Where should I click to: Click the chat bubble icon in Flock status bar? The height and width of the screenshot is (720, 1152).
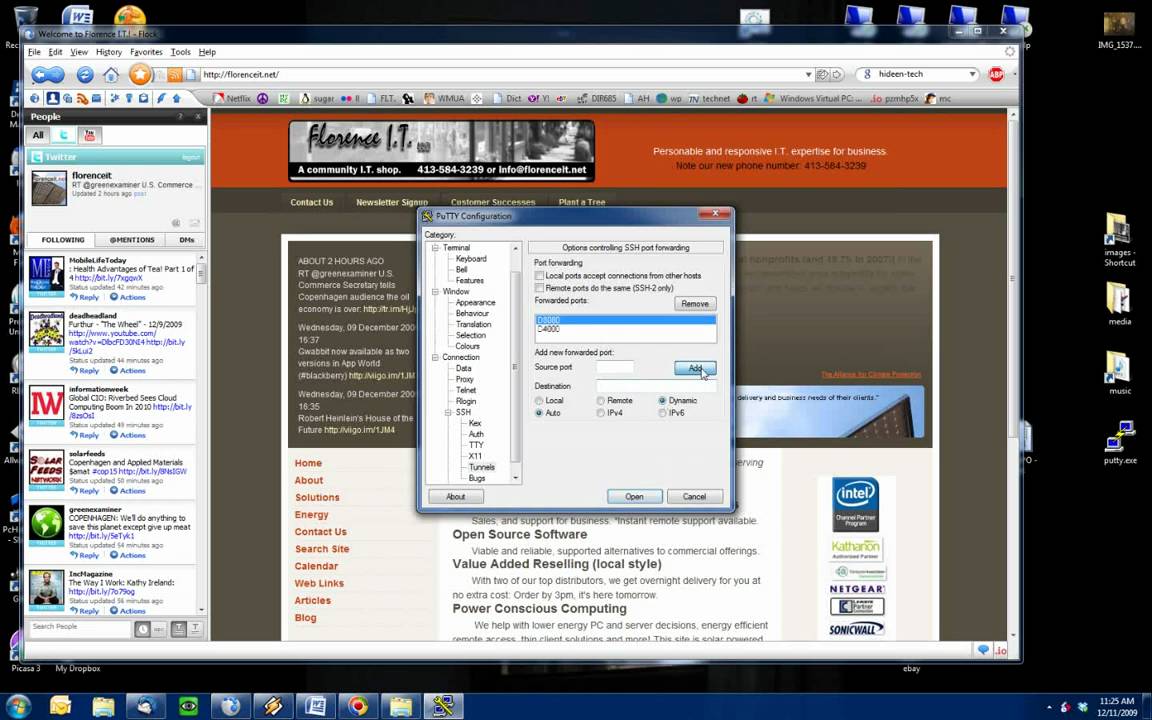983,649
